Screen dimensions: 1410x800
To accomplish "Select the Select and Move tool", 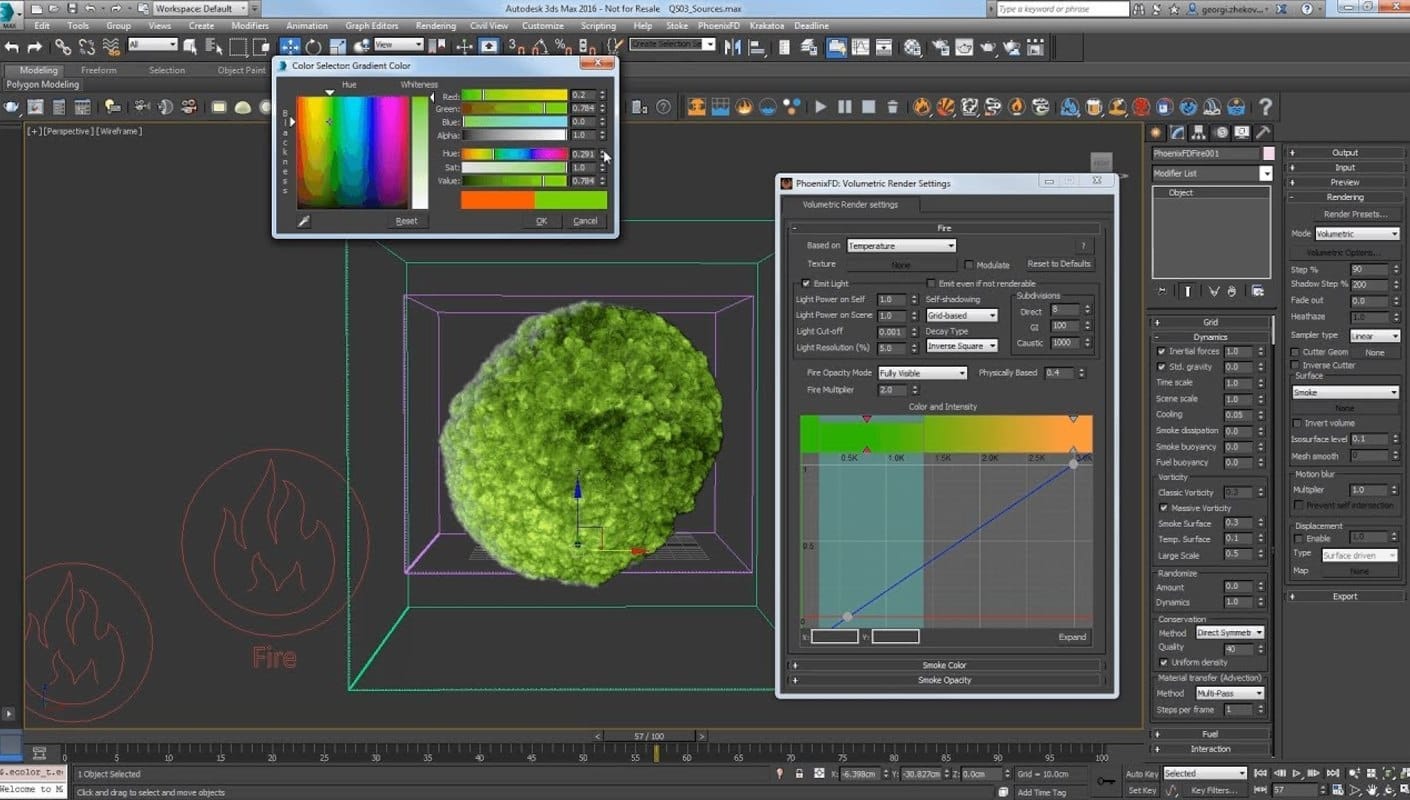I will click(290, 46).
